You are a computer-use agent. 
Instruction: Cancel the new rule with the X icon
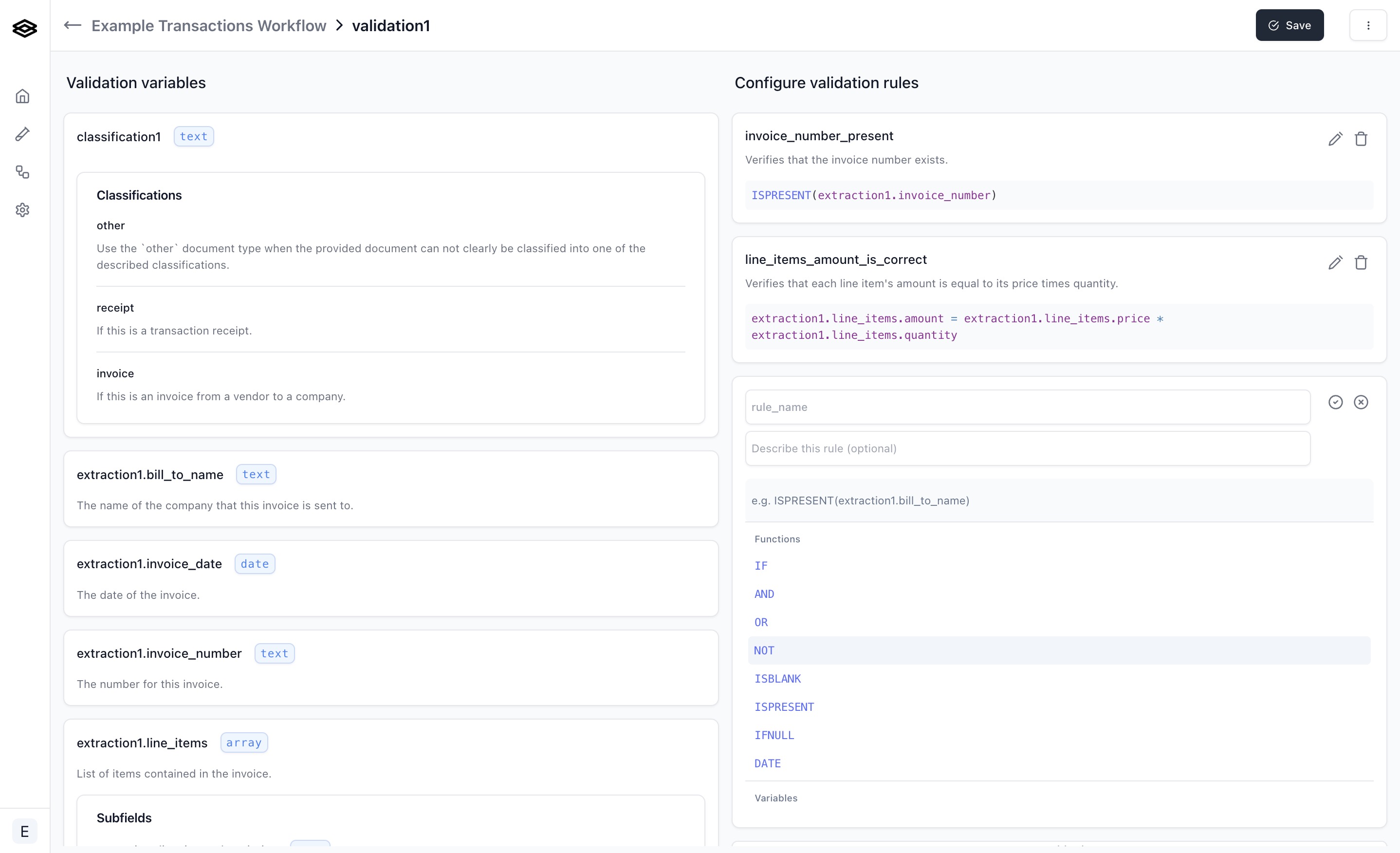click(1361, 402)
